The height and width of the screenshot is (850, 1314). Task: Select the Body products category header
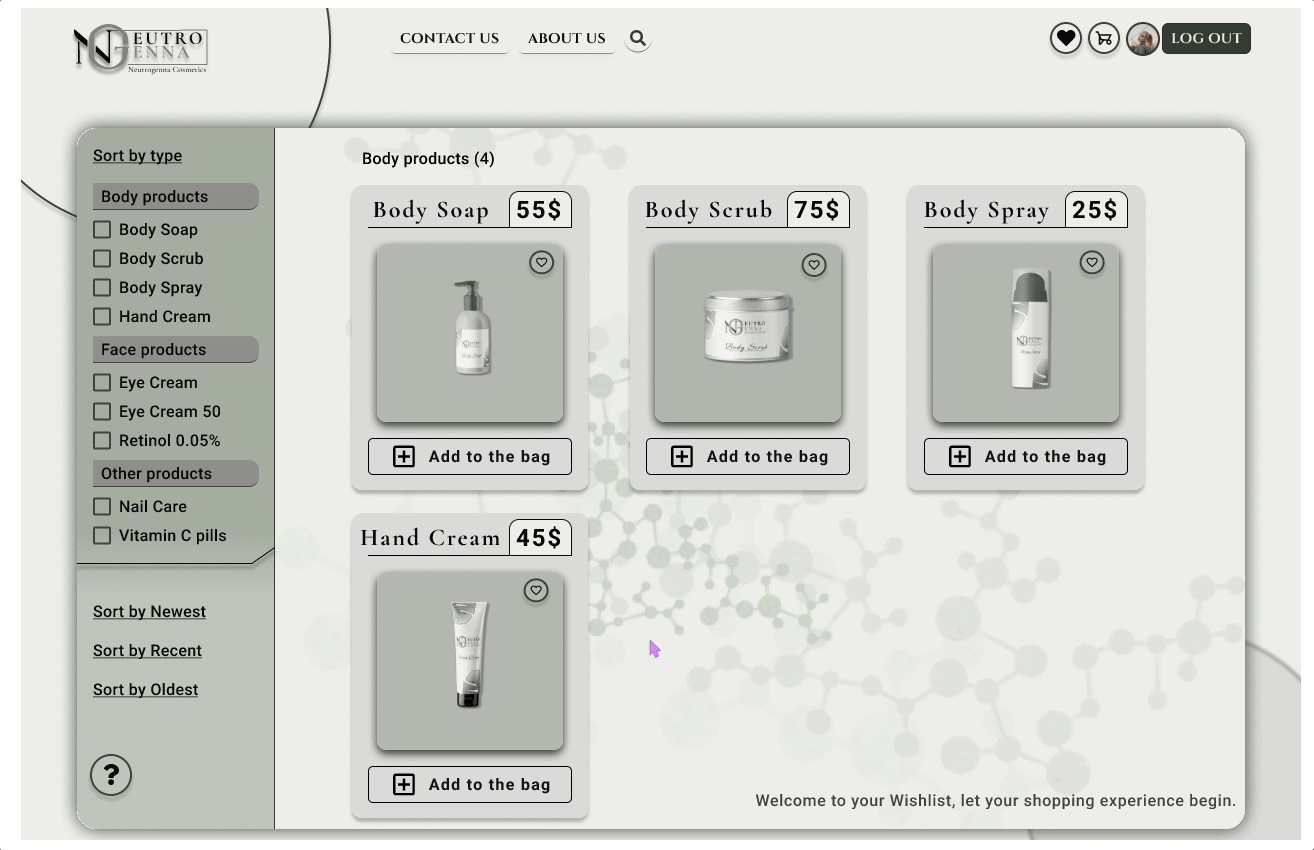coord(176,197)
